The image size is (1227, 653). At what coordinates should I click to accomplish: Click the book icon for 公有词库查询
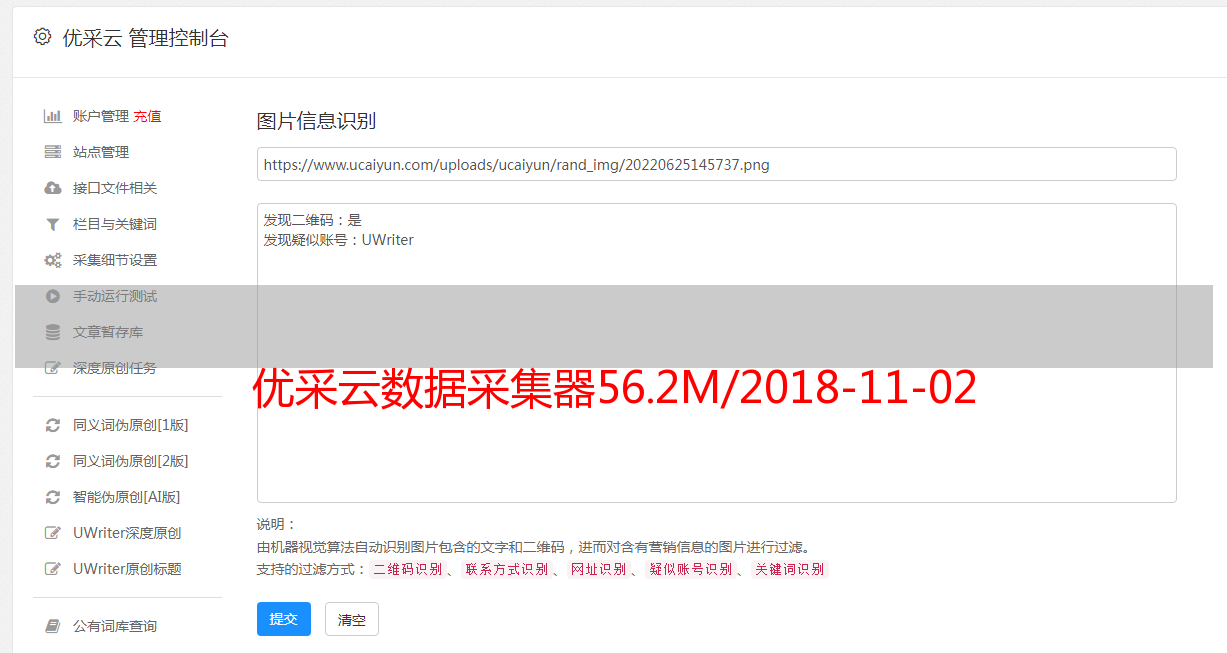tap(53, 626)
